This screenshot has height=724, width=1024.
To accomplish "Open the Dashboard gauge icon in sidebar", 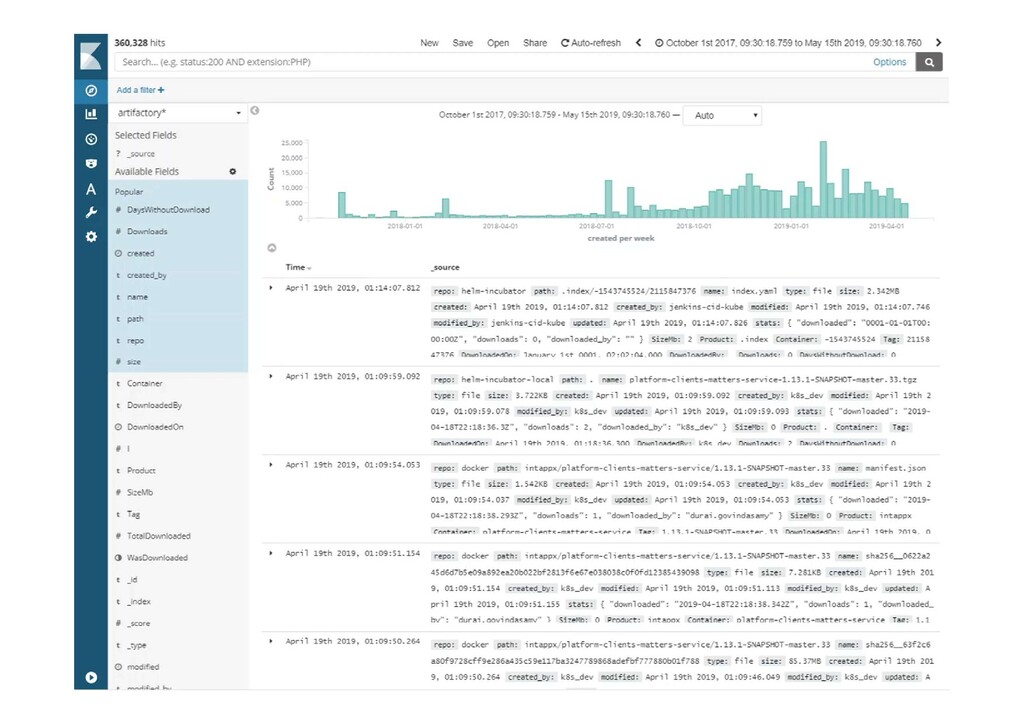I will point(91,139).
